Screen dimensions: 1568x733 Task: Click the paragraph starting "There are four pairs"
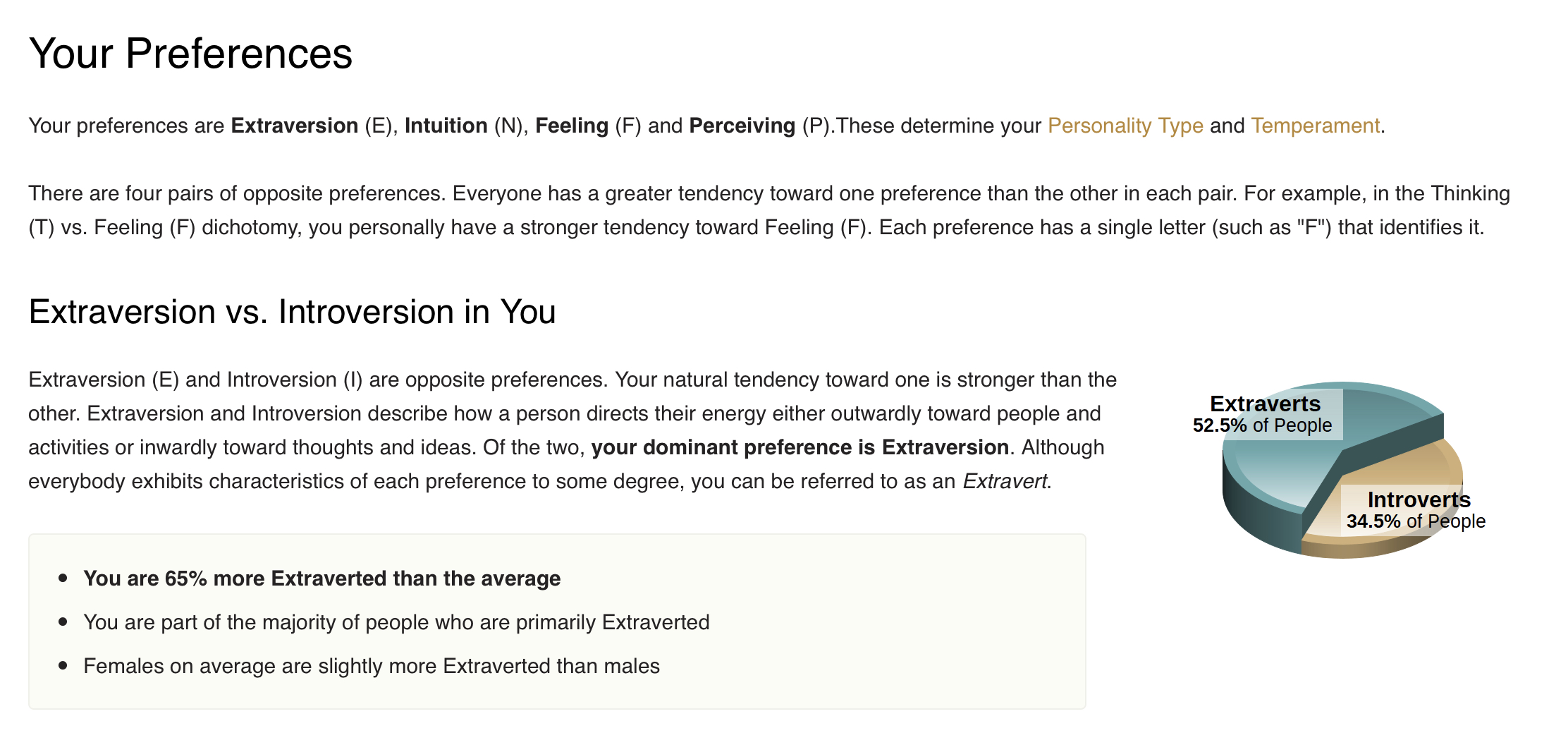(768, 210)
